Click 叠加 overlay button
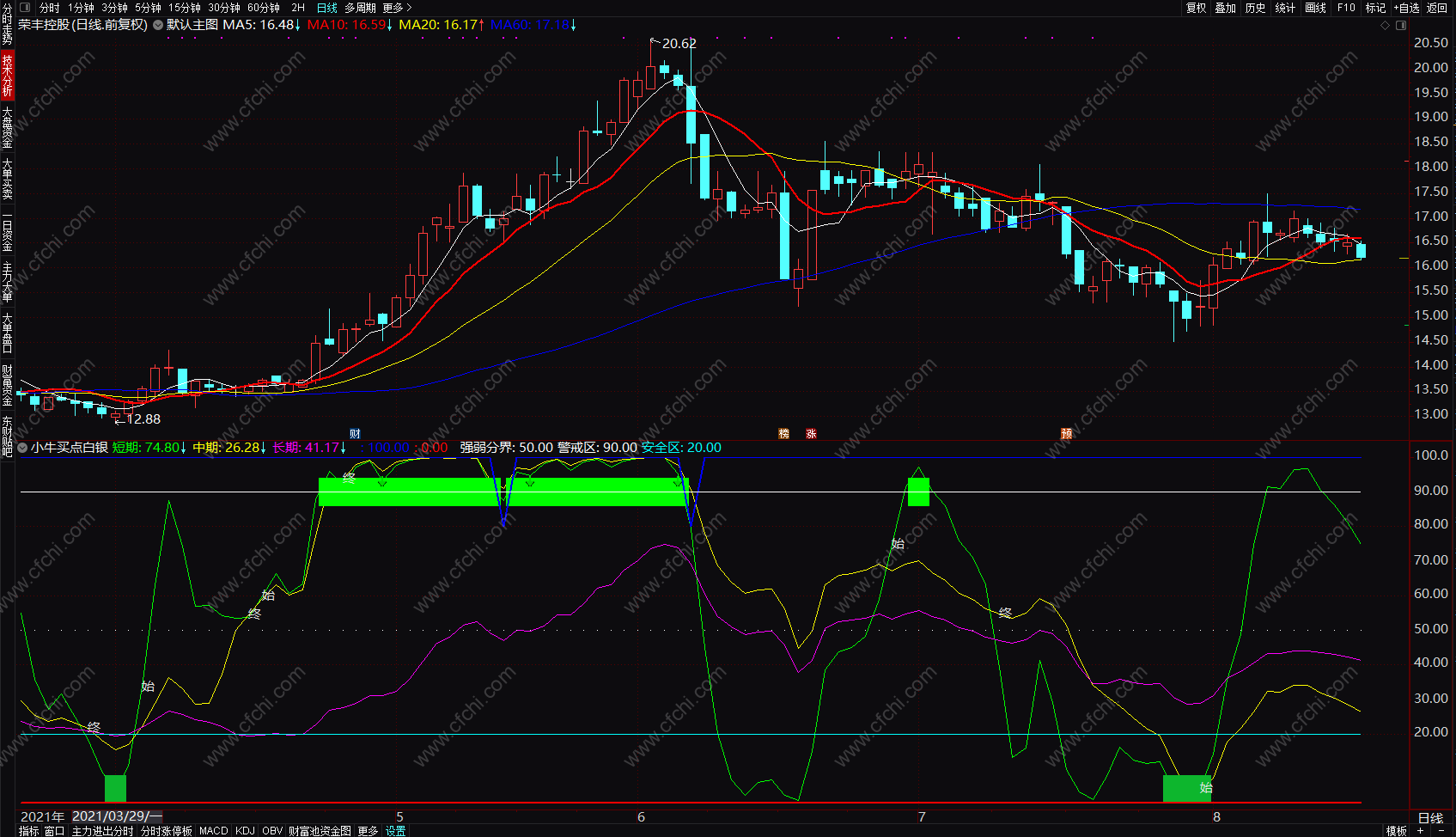This screenshot has height=837, width=1456. pos(1226,8)
